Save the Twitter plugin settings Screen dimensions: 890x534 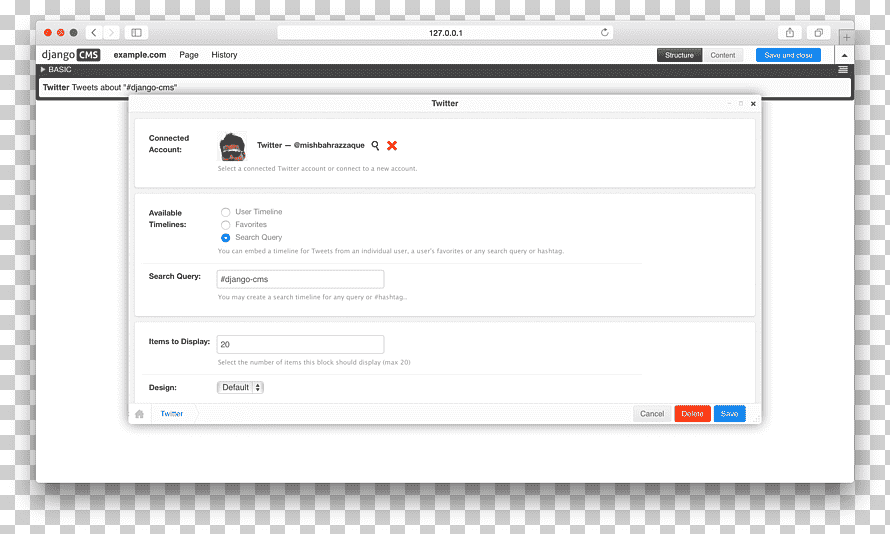pos(729,414)
